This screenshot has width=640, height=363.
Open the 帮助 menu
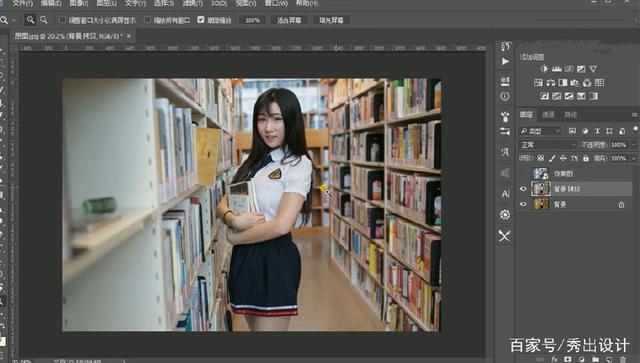tap(307, 3)
